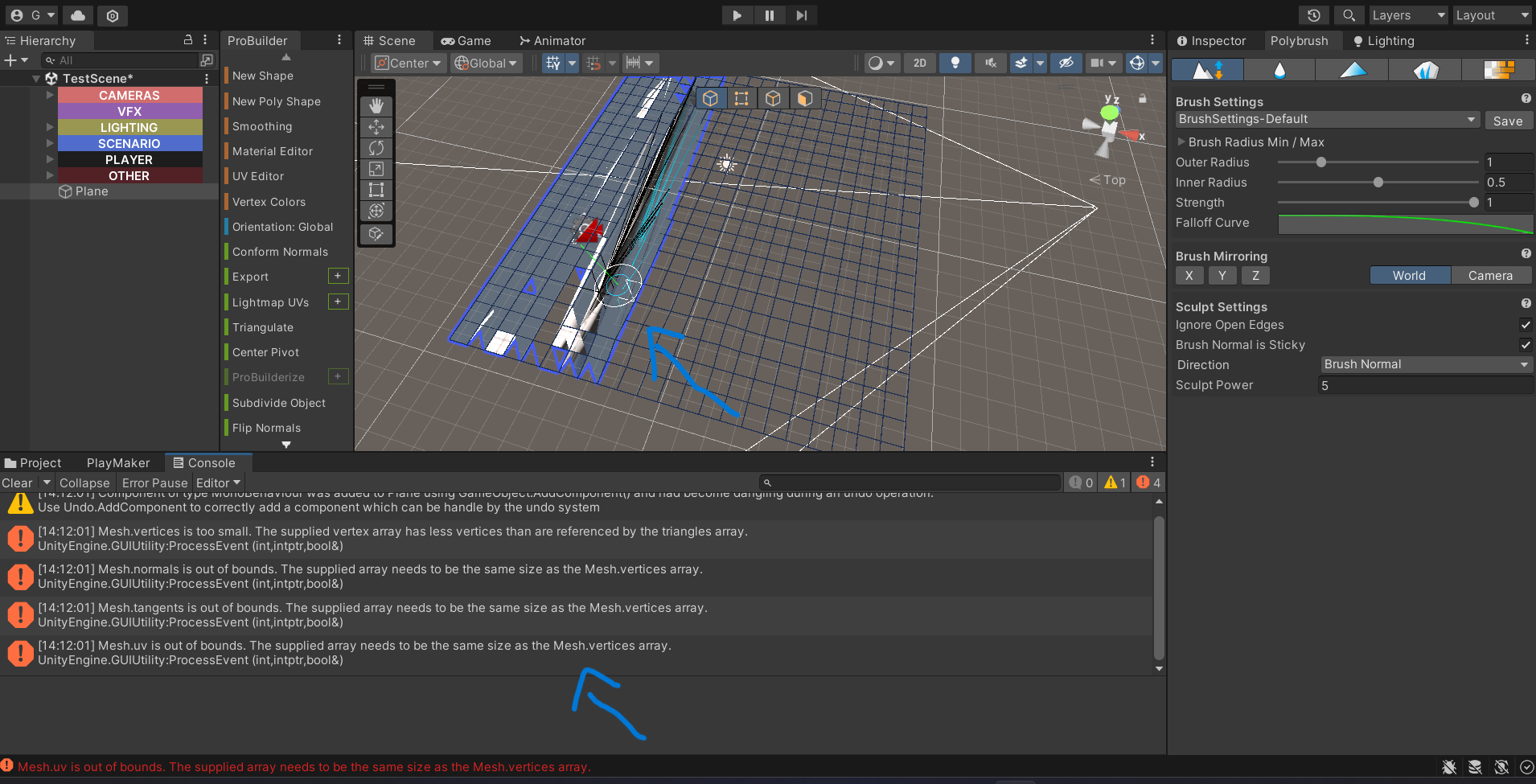The width and height of the screenshot is (1536, 784).
Task: Uncheck Brush Normal is Sticky
Action: [x=1525, y=345]
